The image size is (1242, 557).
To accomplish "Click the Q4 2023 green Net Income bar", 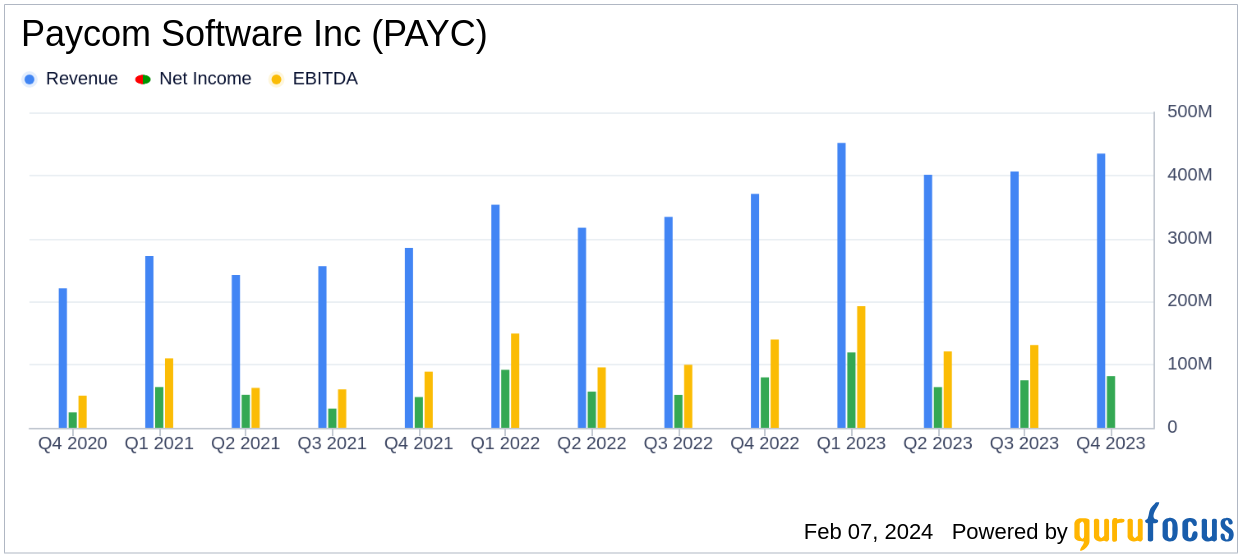I will tap(1111, 402).
